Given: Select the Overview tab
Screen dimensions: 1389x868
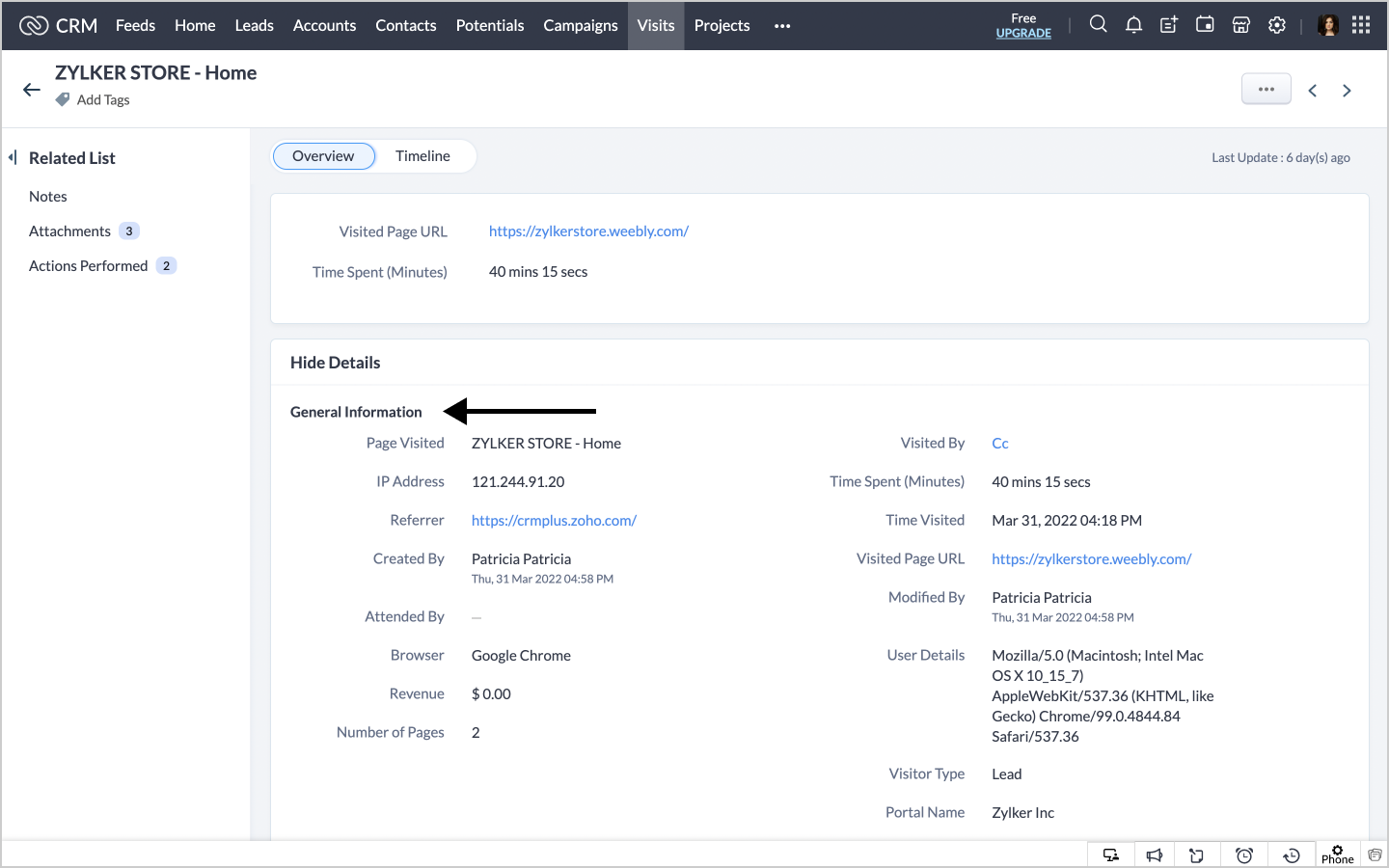Looking at the screenshot, I should [323, 156].
